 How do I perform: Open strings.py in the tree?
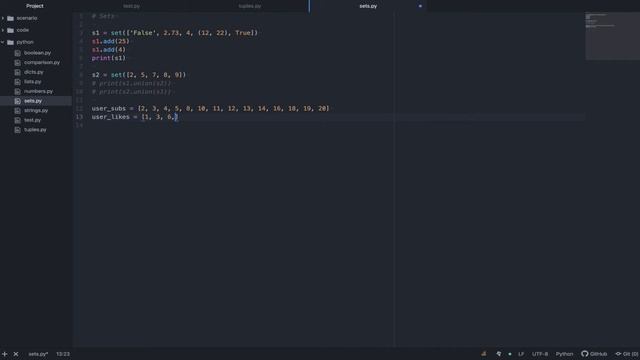click(x=36, y=111)
